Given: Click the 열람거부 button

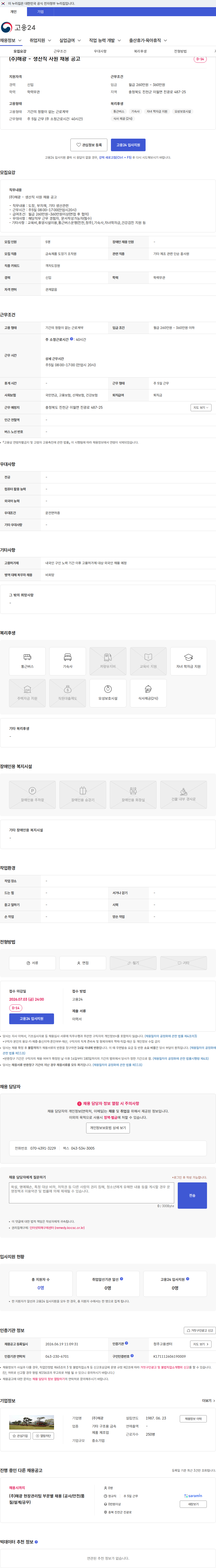Looking at the screenshot, I should [x=43, y=1436].
